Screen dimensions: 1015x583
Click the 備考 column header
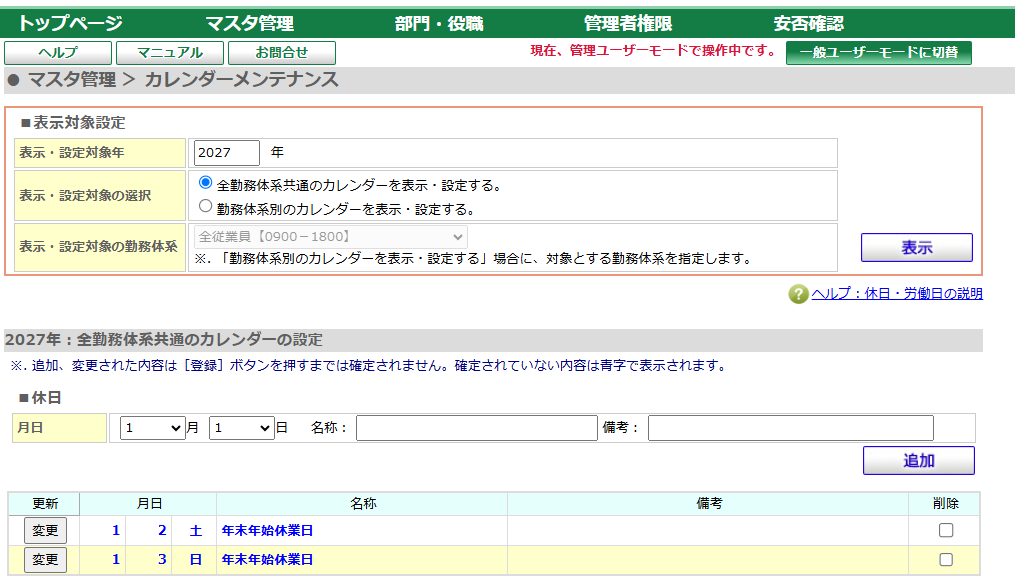(x=709, y=503)
